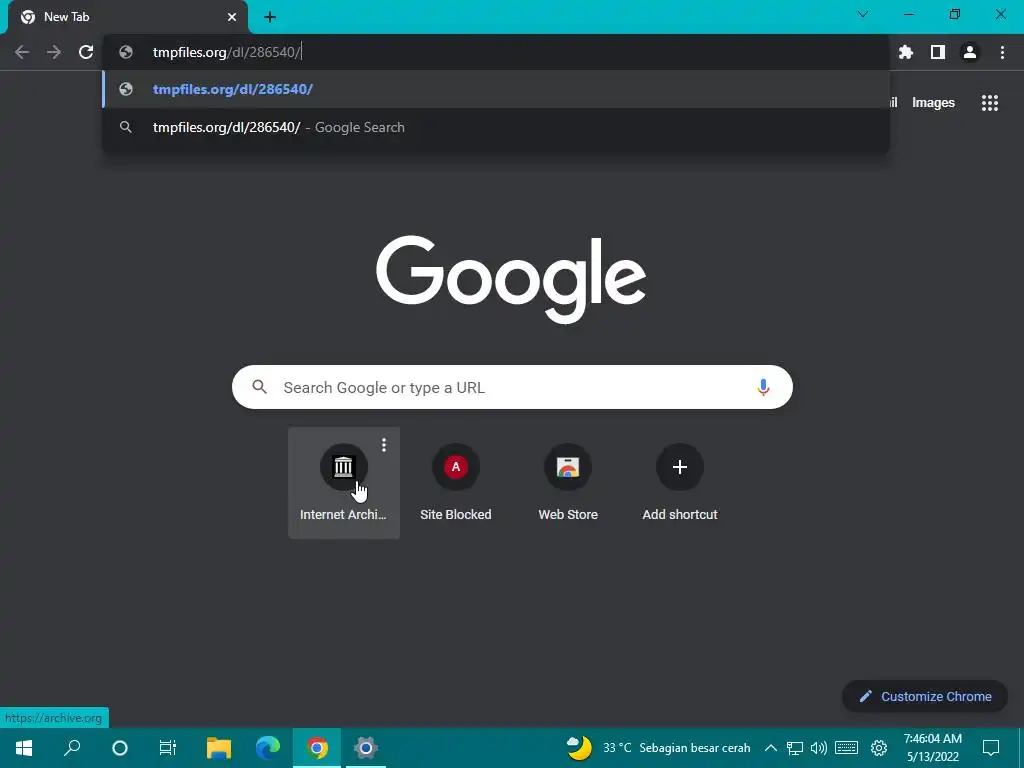The height and width of the screenshot is (768, 1024).
Task: Open the network status tray icon
Action: click(x=794, y=748)
